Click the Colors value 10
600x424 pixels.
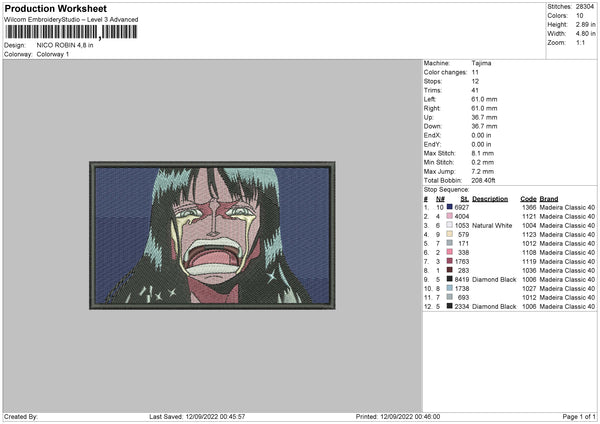point(579,16)
